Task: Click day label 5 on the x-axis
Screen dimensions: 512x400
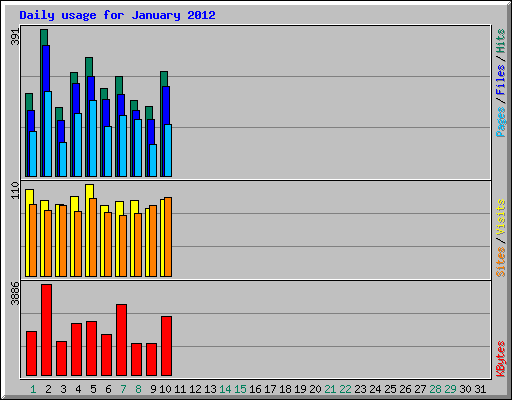Action: (x=93, y=389)
